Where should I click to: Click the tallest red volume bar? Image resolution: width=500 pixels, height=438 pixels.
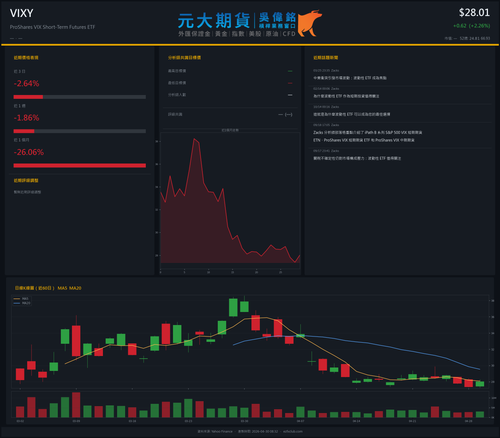point(76,405)
